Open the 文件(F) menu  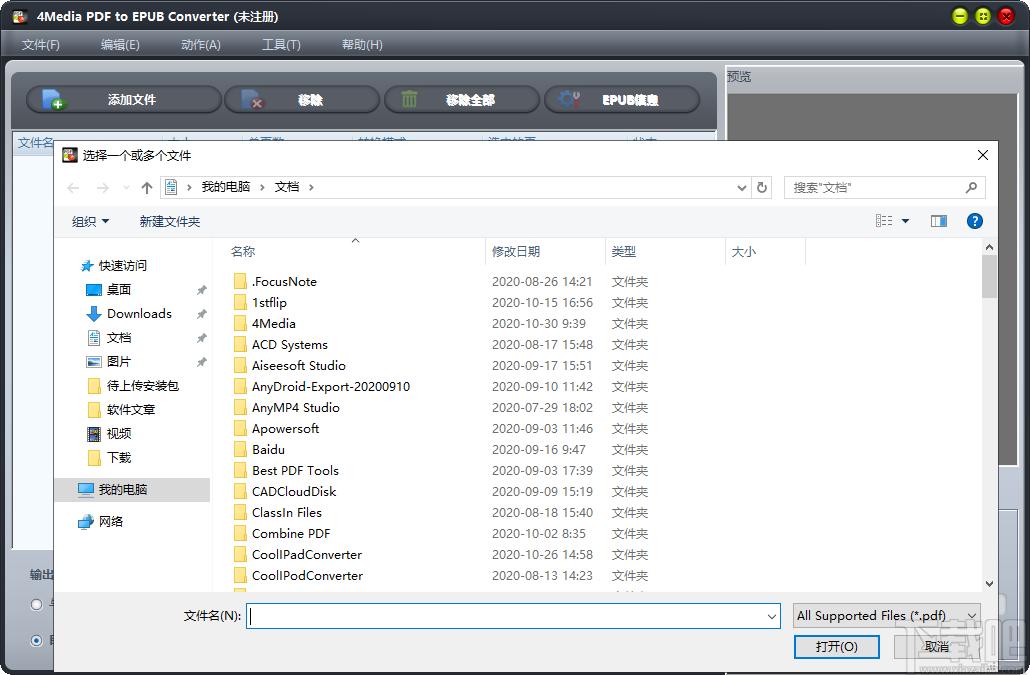point(41,45)
